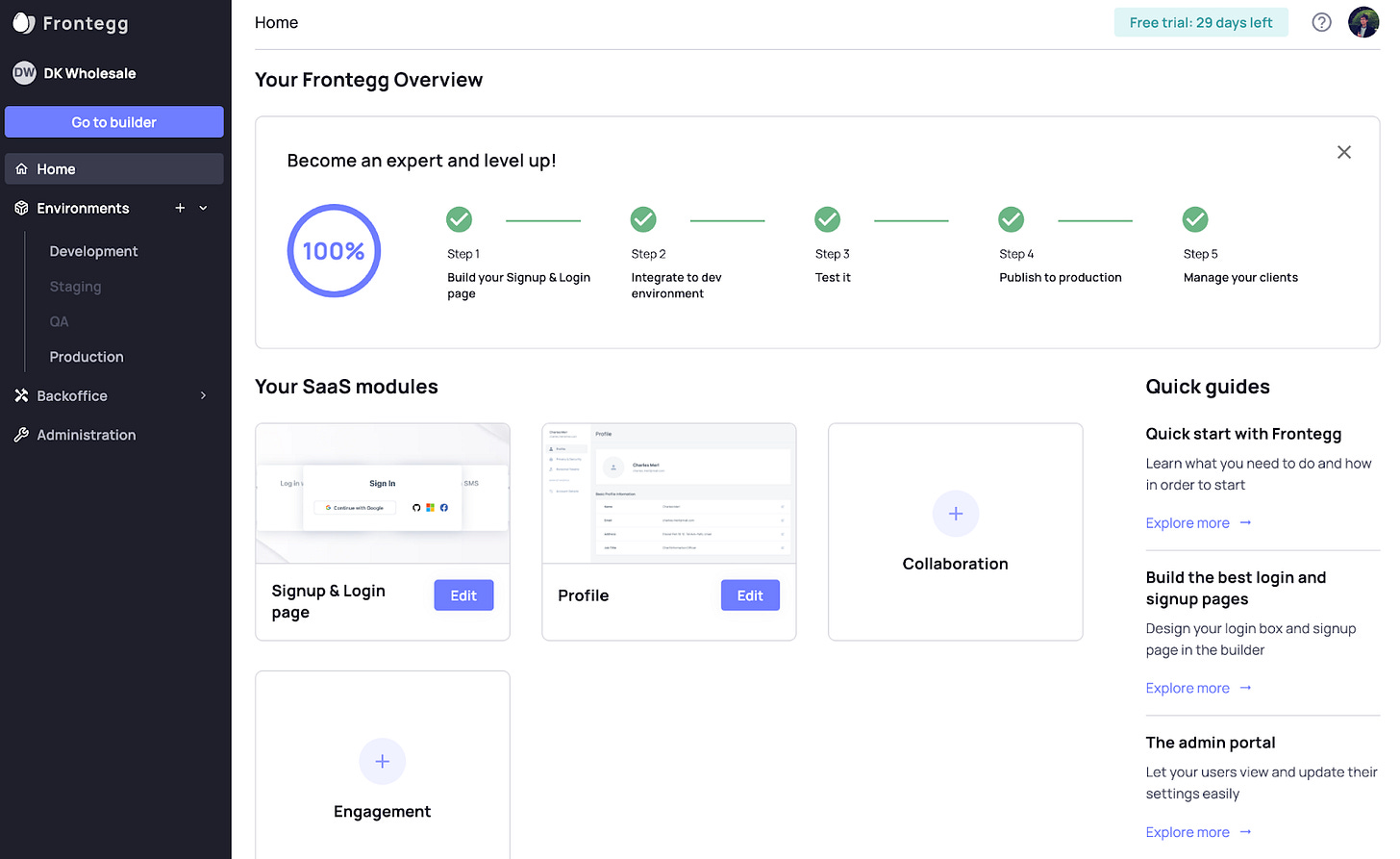Click 'Publish to production' step label
This screenshot has height=859, width=1400.
pyautogui.click(x=1061, y=277)
